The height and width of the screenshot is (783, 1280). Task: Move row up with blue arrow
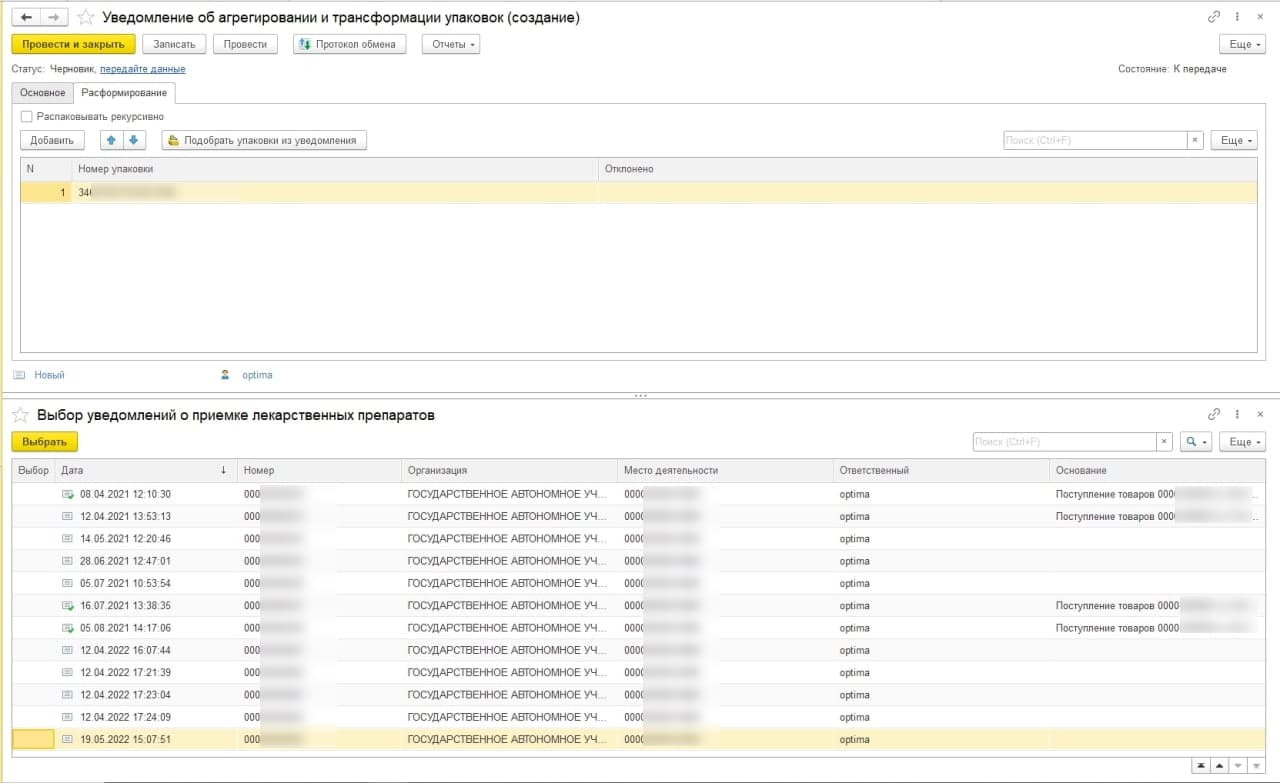pyautogui.click(x=111, y=140)
